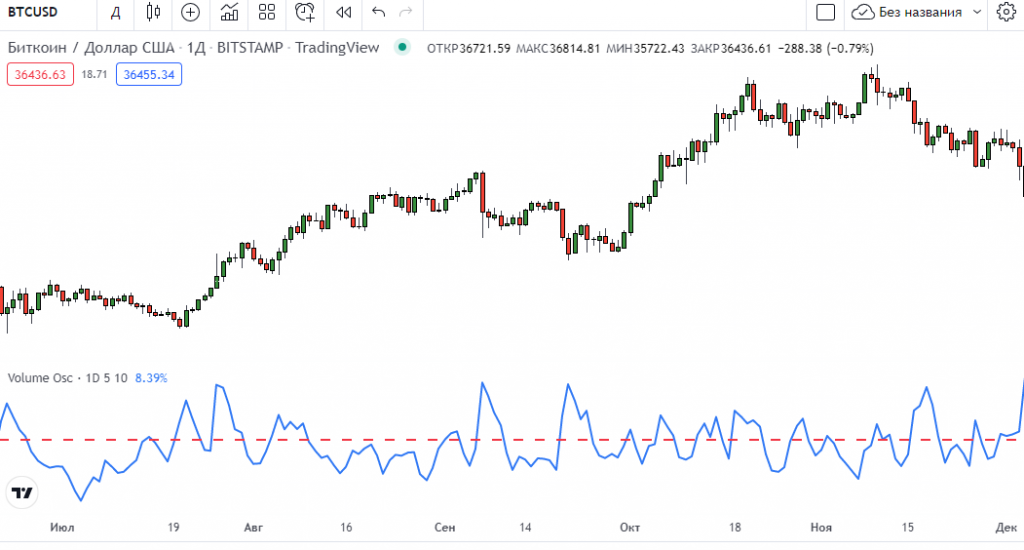Viewport: 1024px width, 550px height.
Task: Create an alert with the alarm clock icon
Action: click(x=305, y=12)
